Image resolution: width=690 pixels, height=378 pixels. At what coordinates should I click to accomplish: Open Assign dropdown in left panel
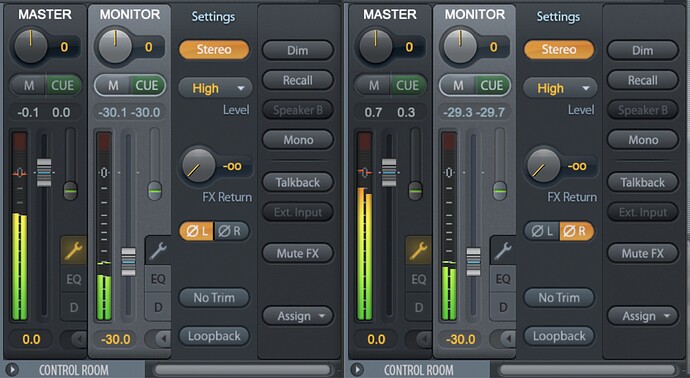click(x=298, y=316)
